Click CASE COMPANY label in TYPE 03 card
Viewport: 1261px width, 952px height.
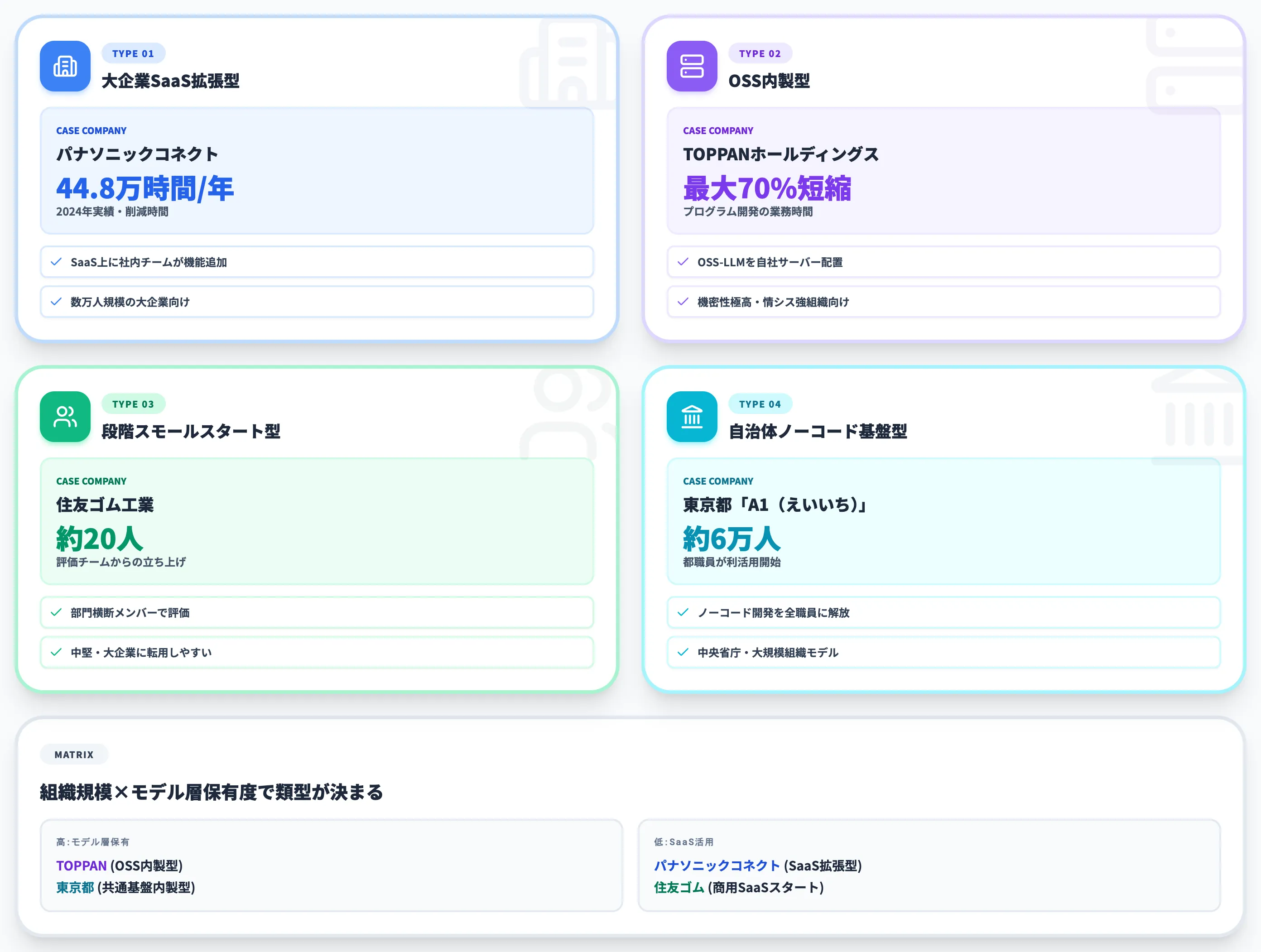[x=91, y=481]
